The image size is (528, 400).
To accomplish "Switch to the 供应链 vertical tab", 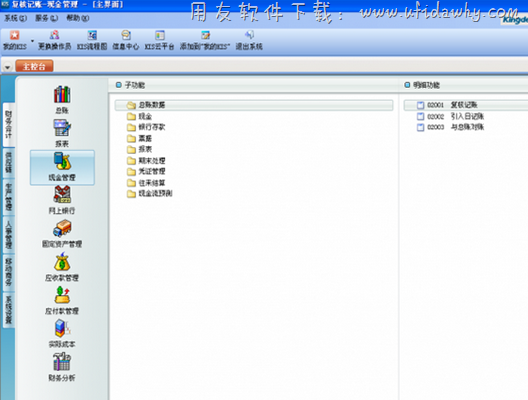I will point(8,163).
